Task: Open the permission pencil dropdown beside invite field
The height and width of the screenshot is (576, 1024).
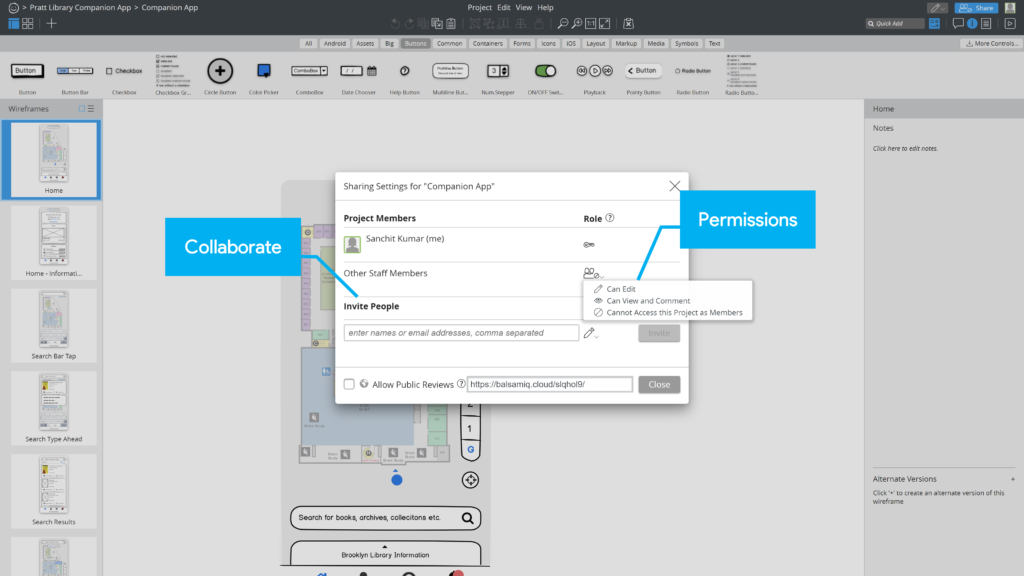Action: [590, 333]
